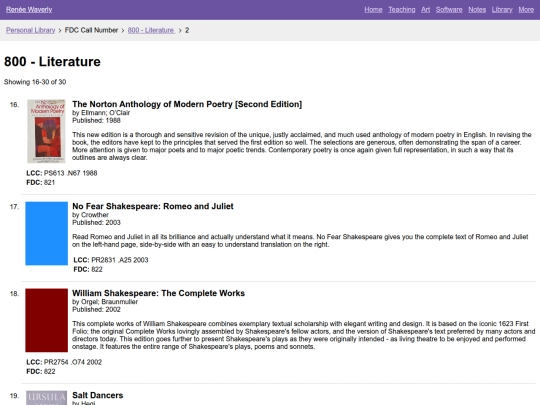Image resolution: width=540 pixels, height=405 pixels.
Task: Follow the 800 - Literature breadcrumb link
Action: [x=151, y=30]
